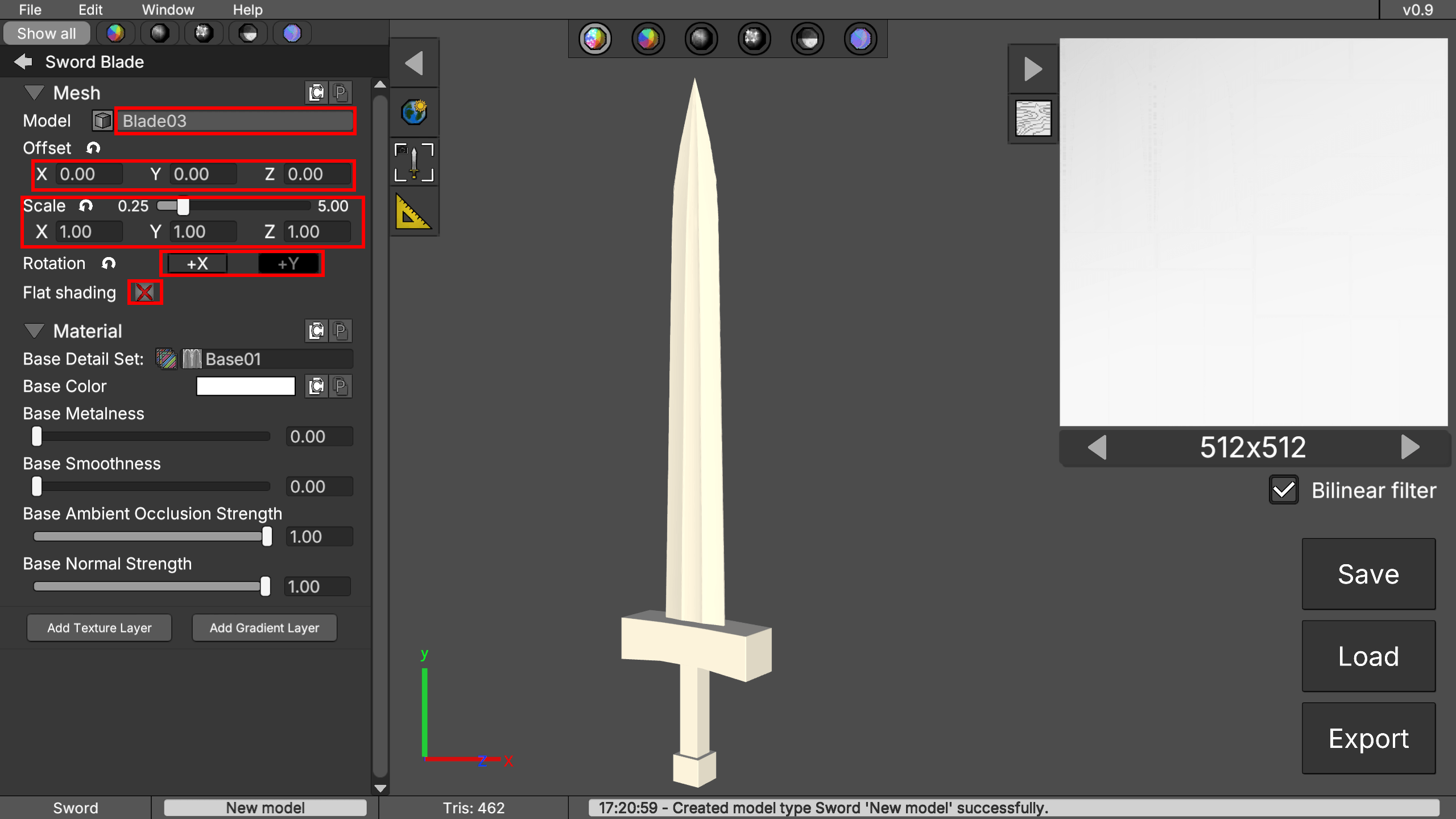Toggle the Flat shading checkbox

tap(144, 292)
